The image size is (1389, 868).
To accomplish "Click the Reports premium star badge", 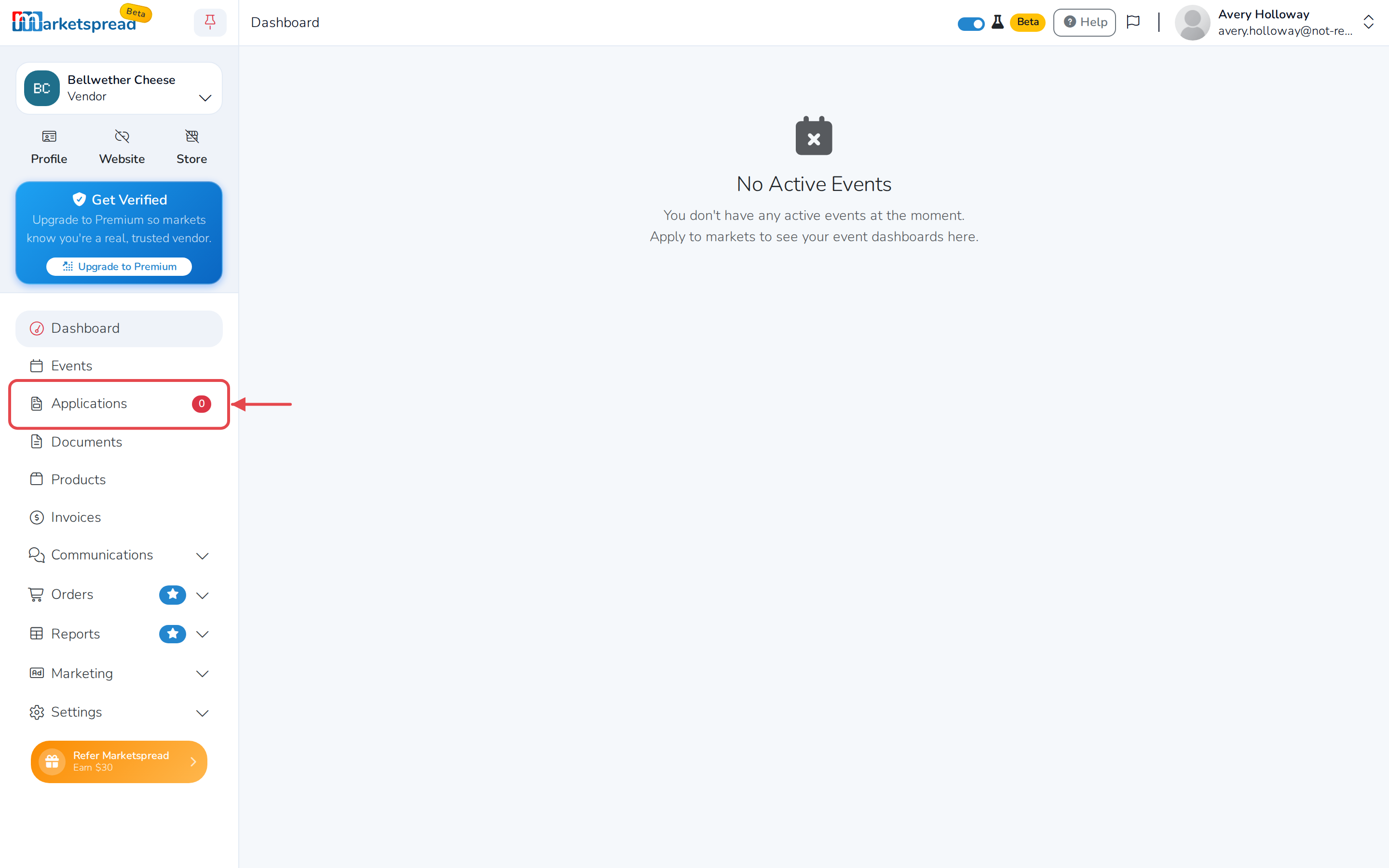I will 172,634.
